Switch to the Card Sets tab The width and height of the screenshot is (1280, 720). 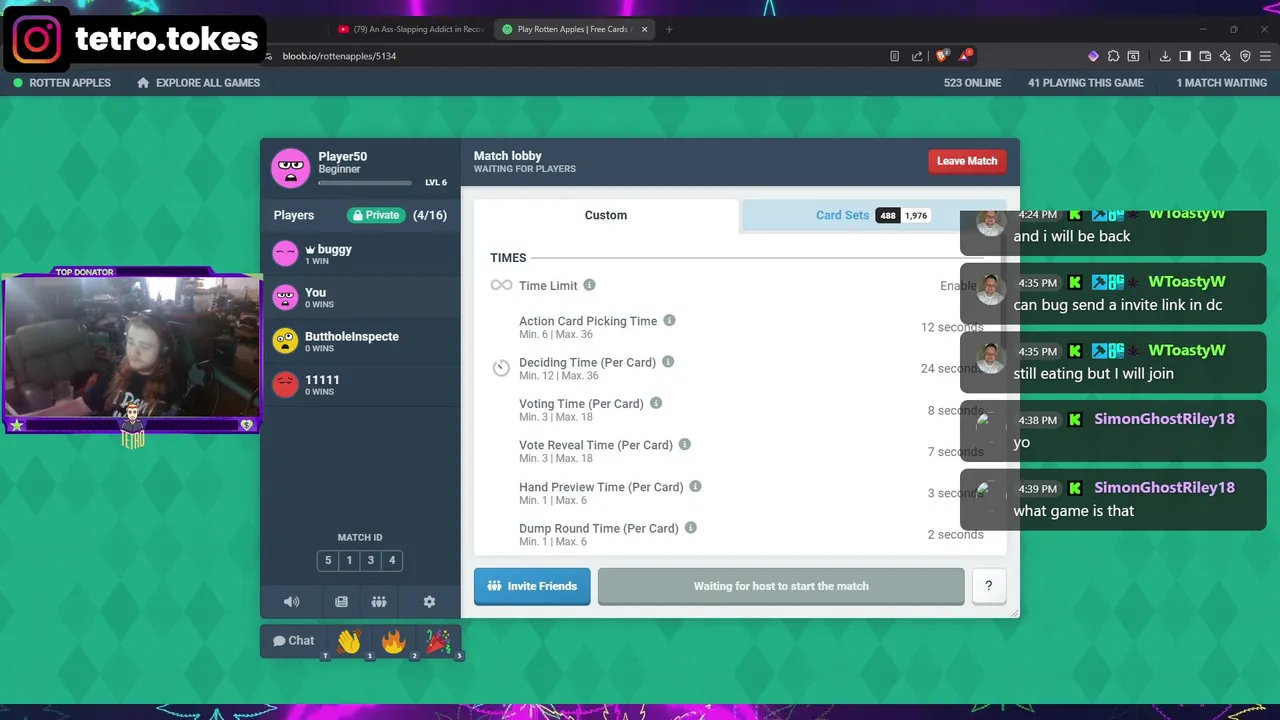point(872,215)
